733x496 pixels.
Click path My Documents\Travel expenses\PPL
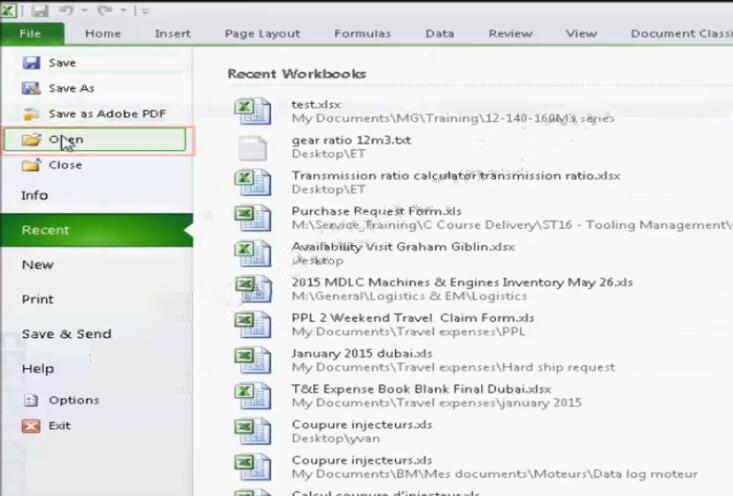click(x=408, y=332)
